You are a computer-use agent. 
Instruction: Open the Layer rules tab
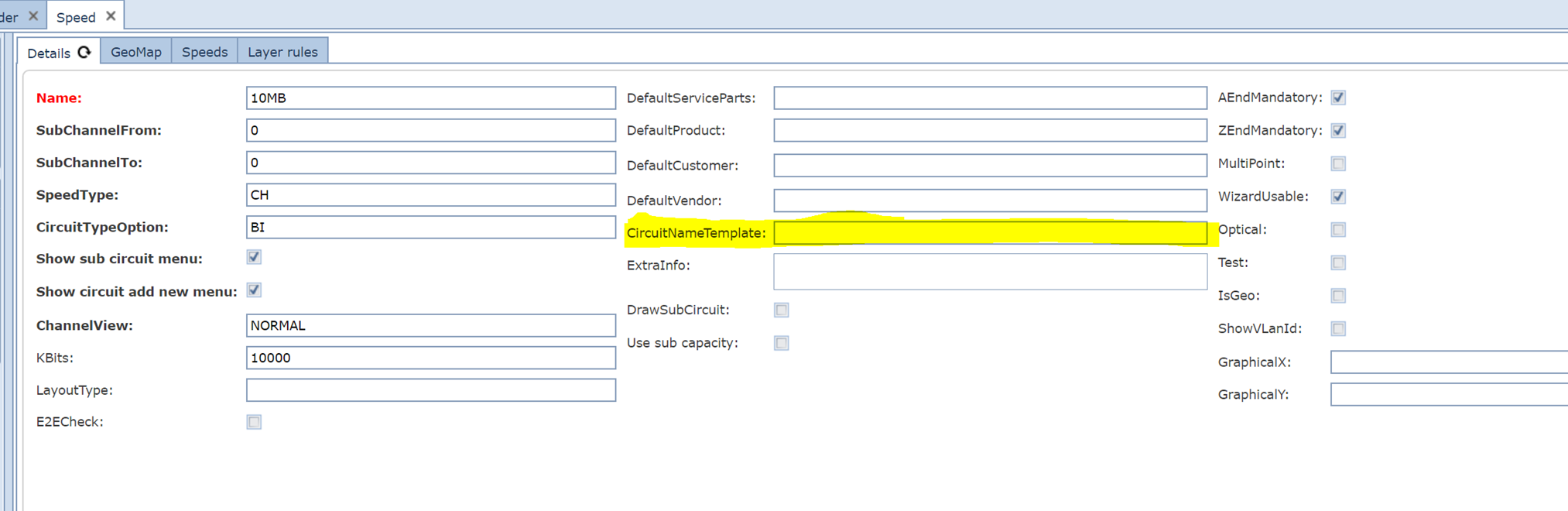pos(282,52)
